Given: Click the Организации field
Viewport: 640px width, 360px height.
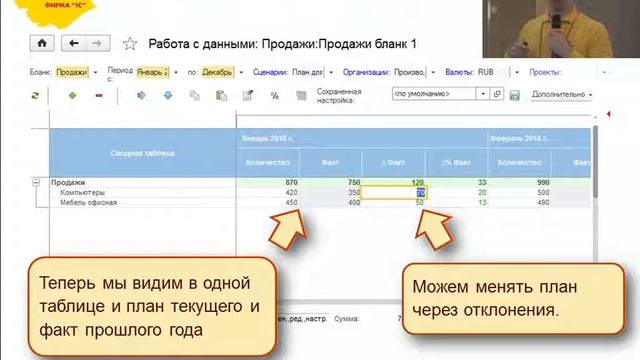Looking at the screenshot, I should tap(409, 72).
